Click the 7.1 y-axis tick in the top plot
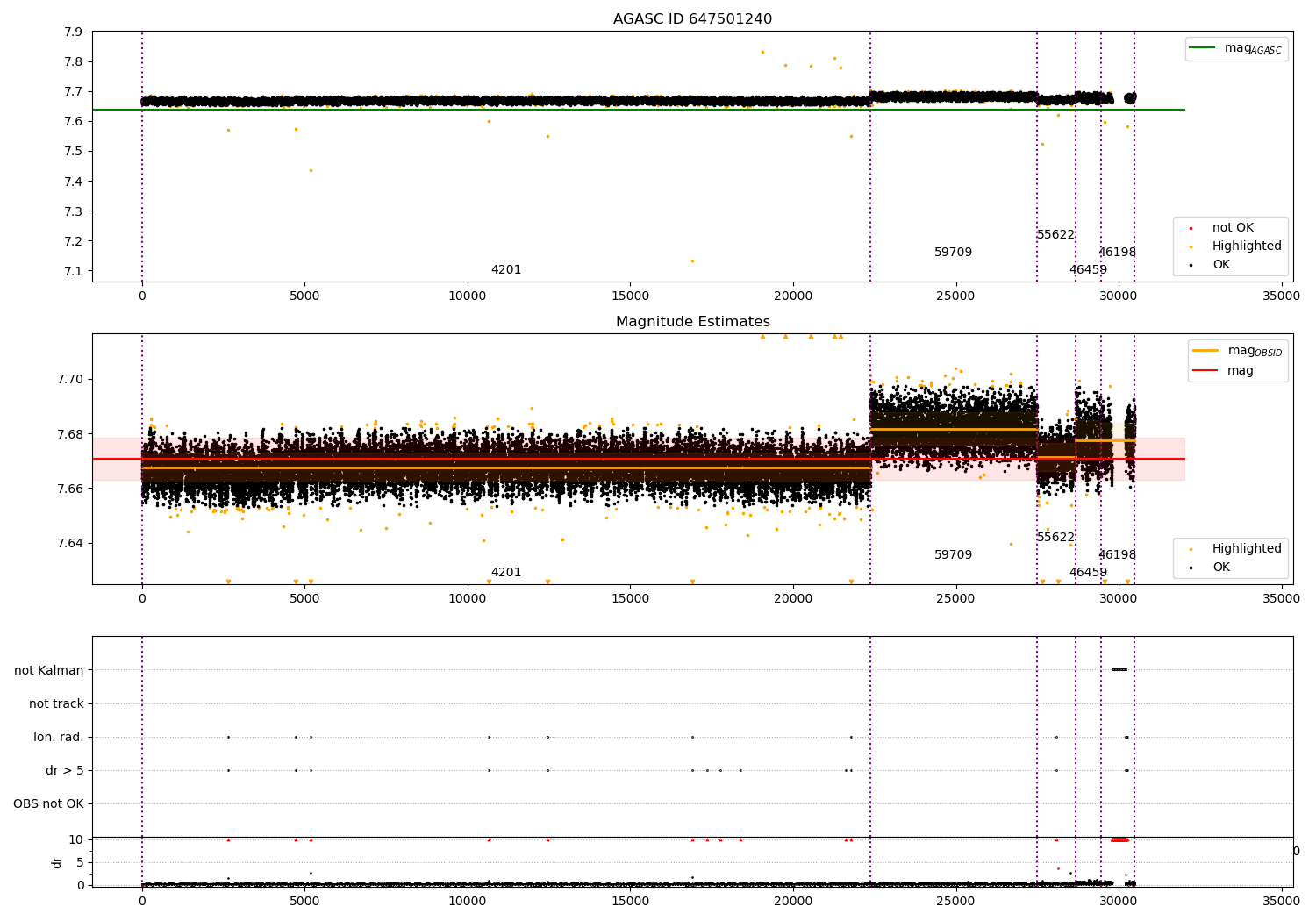Viewport: 1316px width, 921px height. coord(74,271)
